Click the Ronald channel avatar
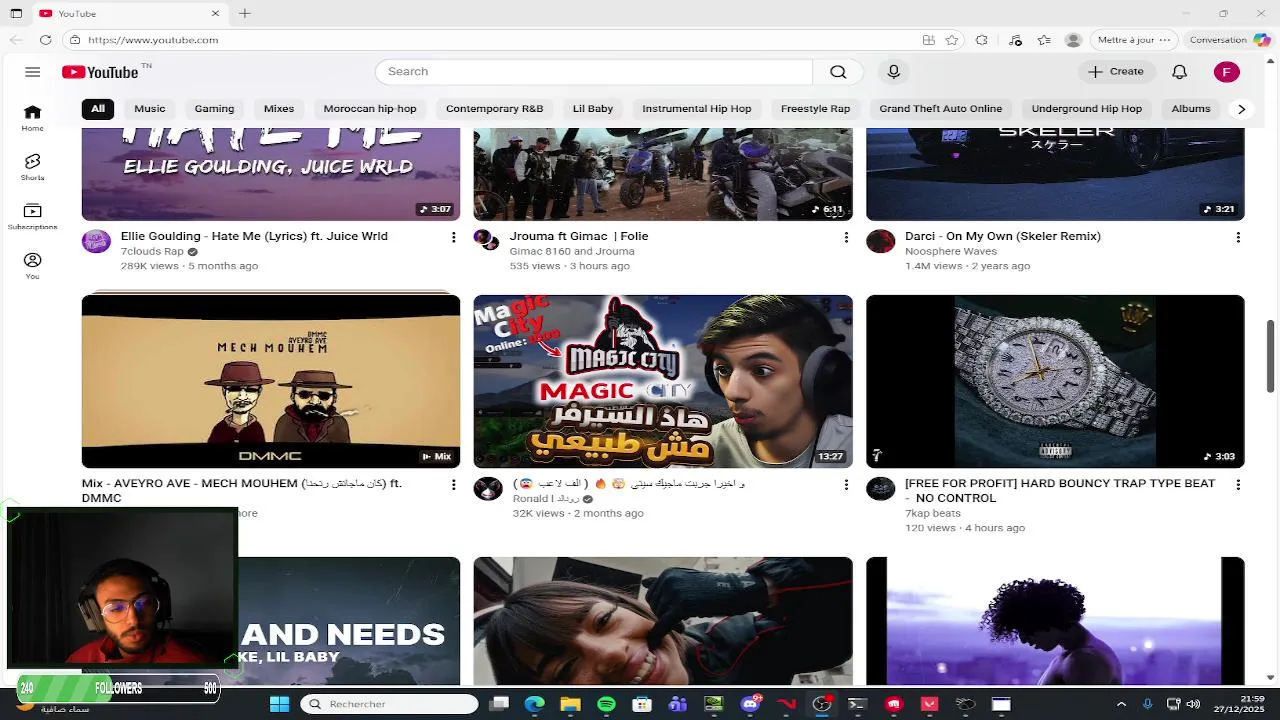The width and height of the screenshot is (1280, 720). point(488,488)
